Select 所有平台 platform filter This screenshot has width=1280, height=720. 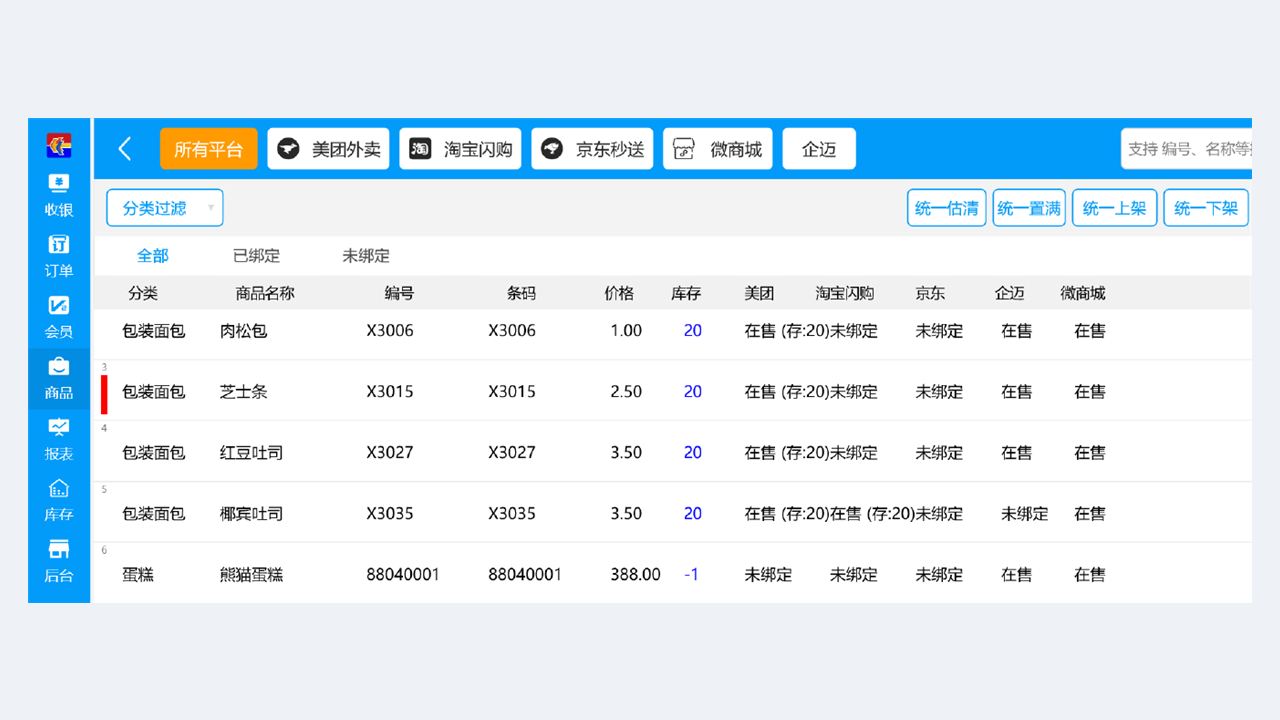click(x=209, y=149)
